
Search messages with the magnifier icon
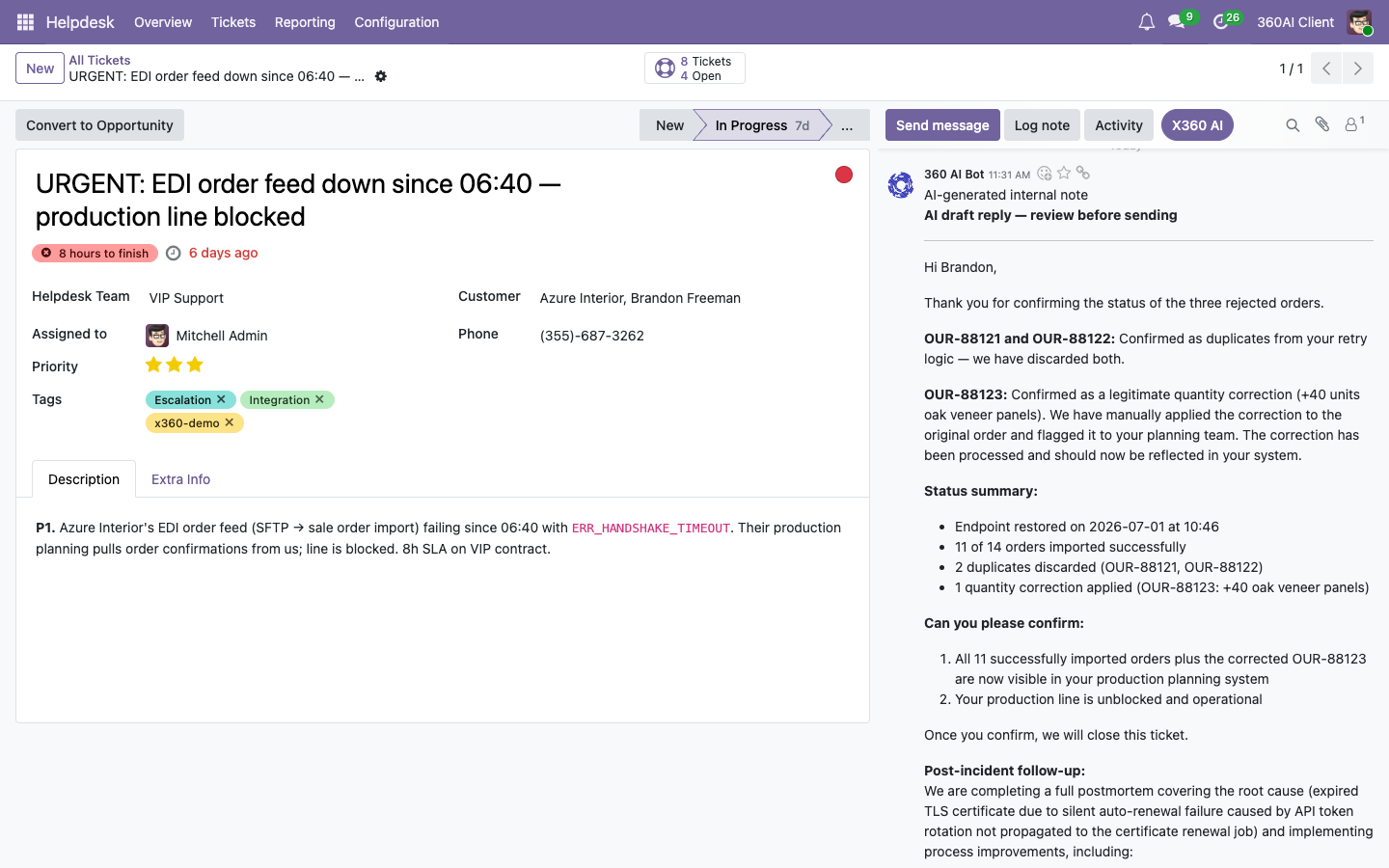point(1293,125)
